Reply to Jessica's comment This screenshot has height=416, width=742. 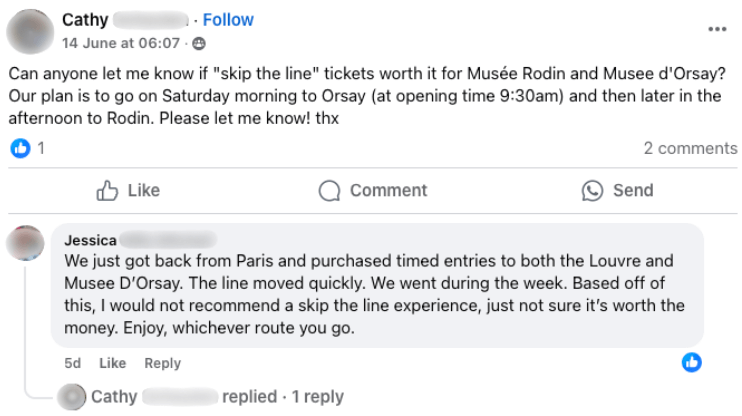[x=162, y=363]
